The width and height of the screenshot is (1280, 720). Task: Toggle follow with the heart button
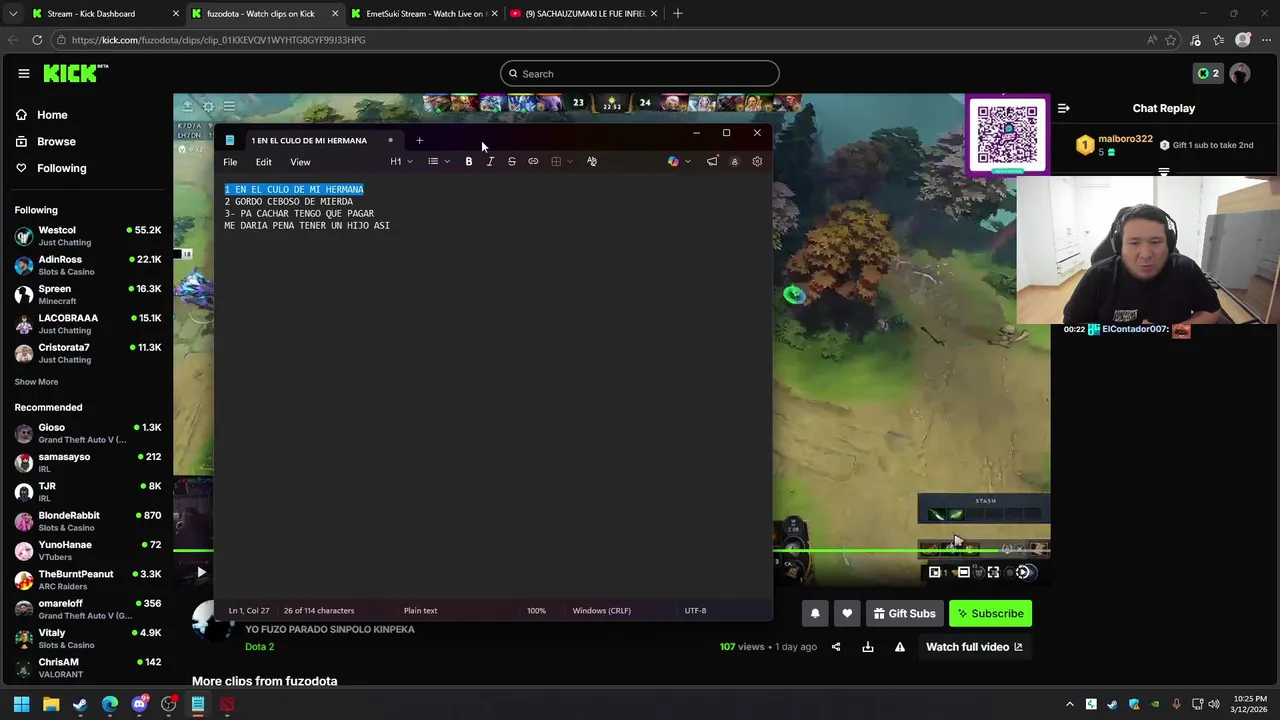click(x=847, y=613)
